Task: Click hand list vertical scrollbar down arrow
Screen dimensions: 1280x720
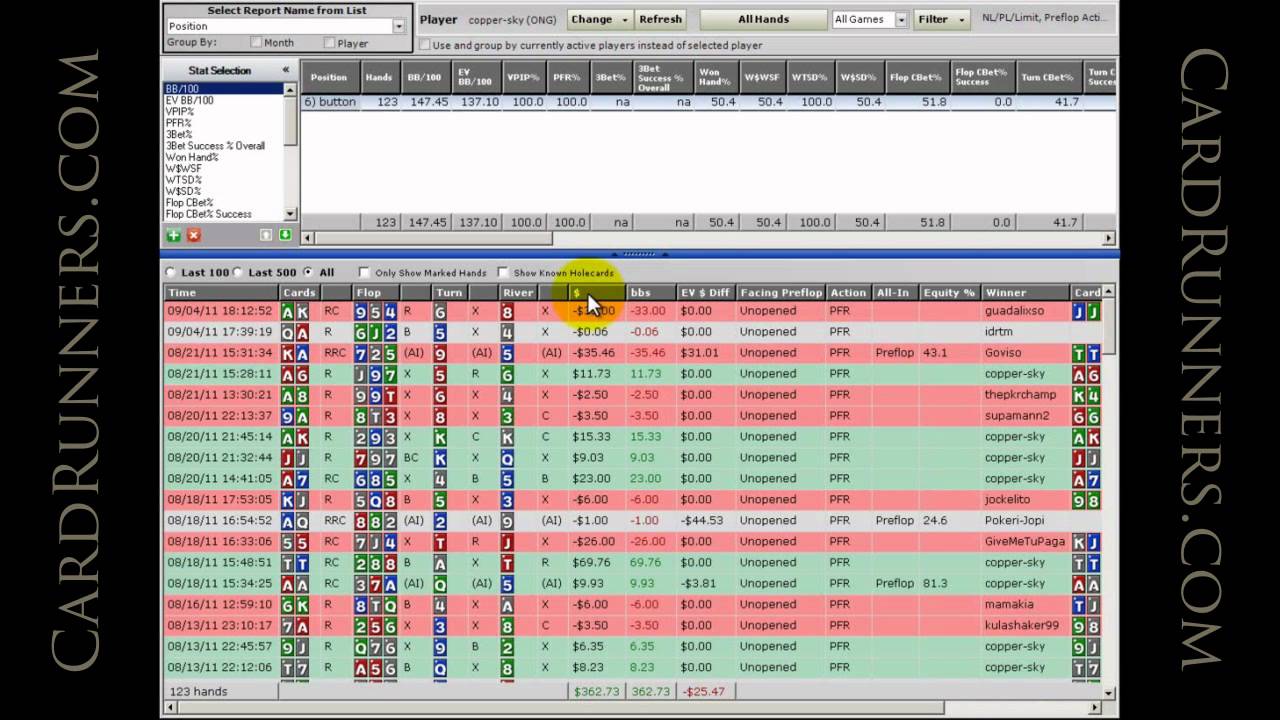Action: [1108, 691]
